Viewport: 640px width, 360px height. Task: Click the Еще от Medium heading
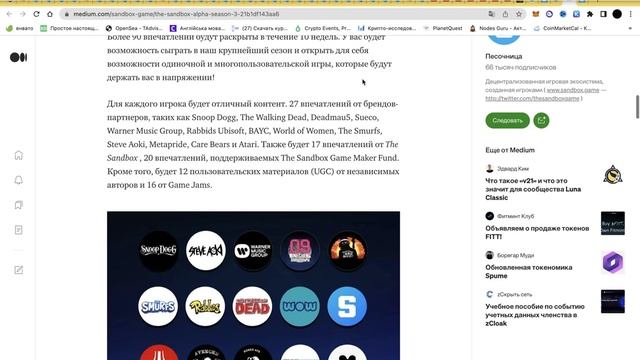510,150
